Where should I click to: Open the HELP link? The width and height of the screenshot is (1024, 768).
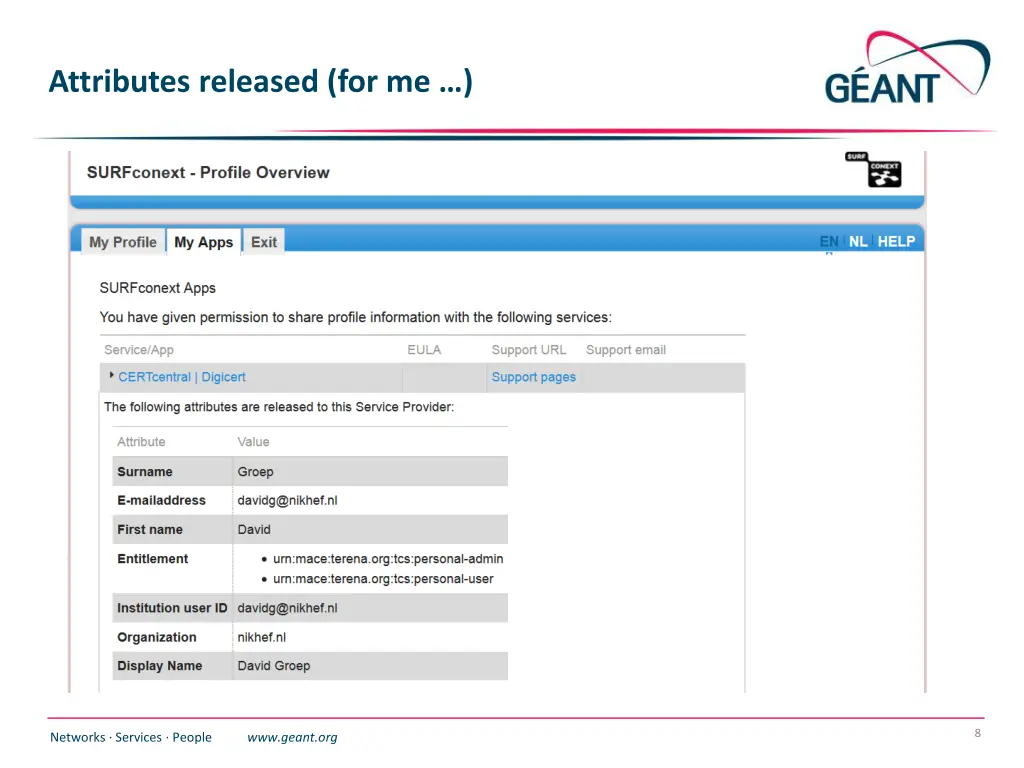pyautogui.click(x=896, y=242)
